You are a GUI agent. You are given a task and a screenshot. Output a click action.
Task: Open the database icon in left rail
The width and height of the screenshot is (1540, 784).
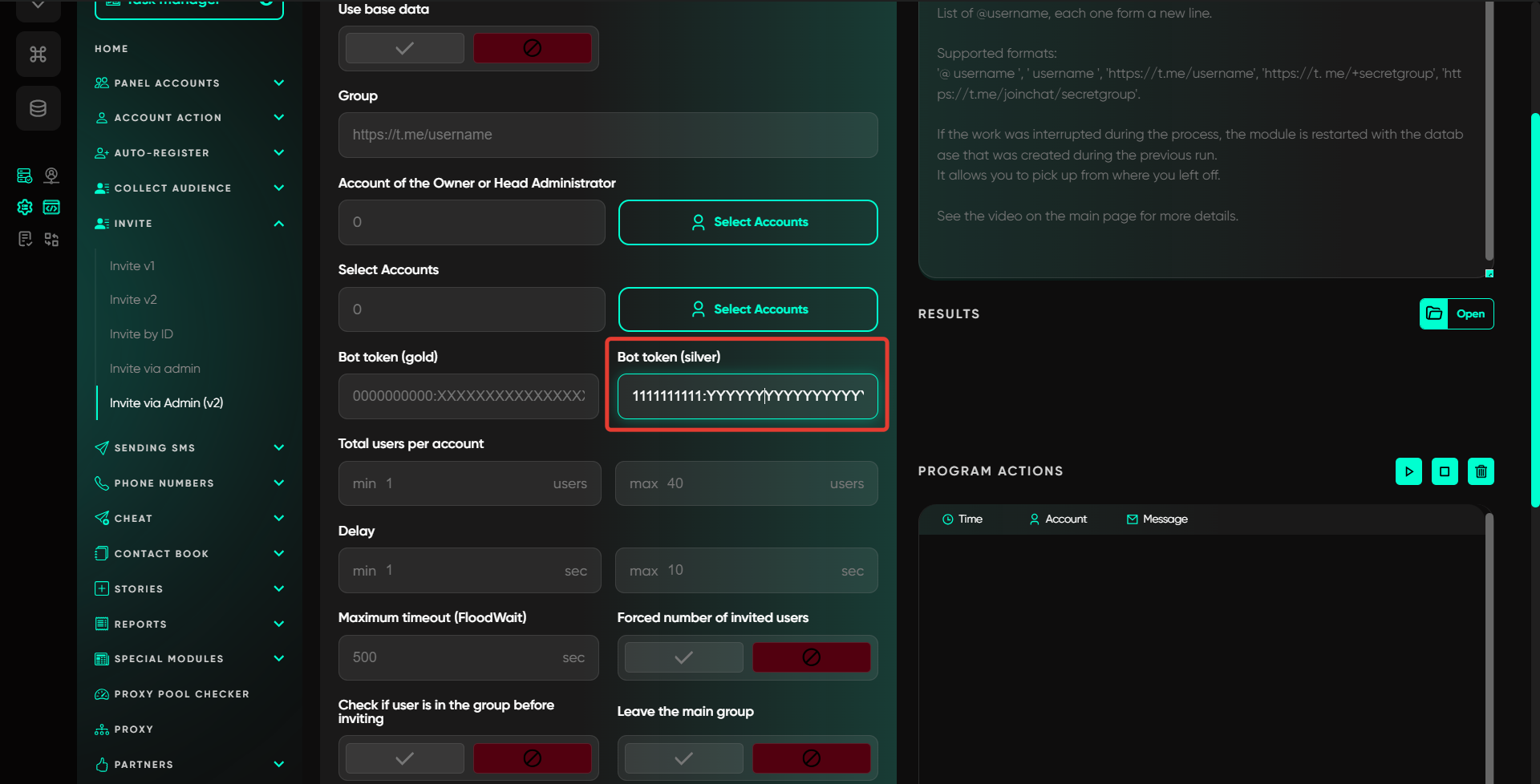(x=38, y=108)
